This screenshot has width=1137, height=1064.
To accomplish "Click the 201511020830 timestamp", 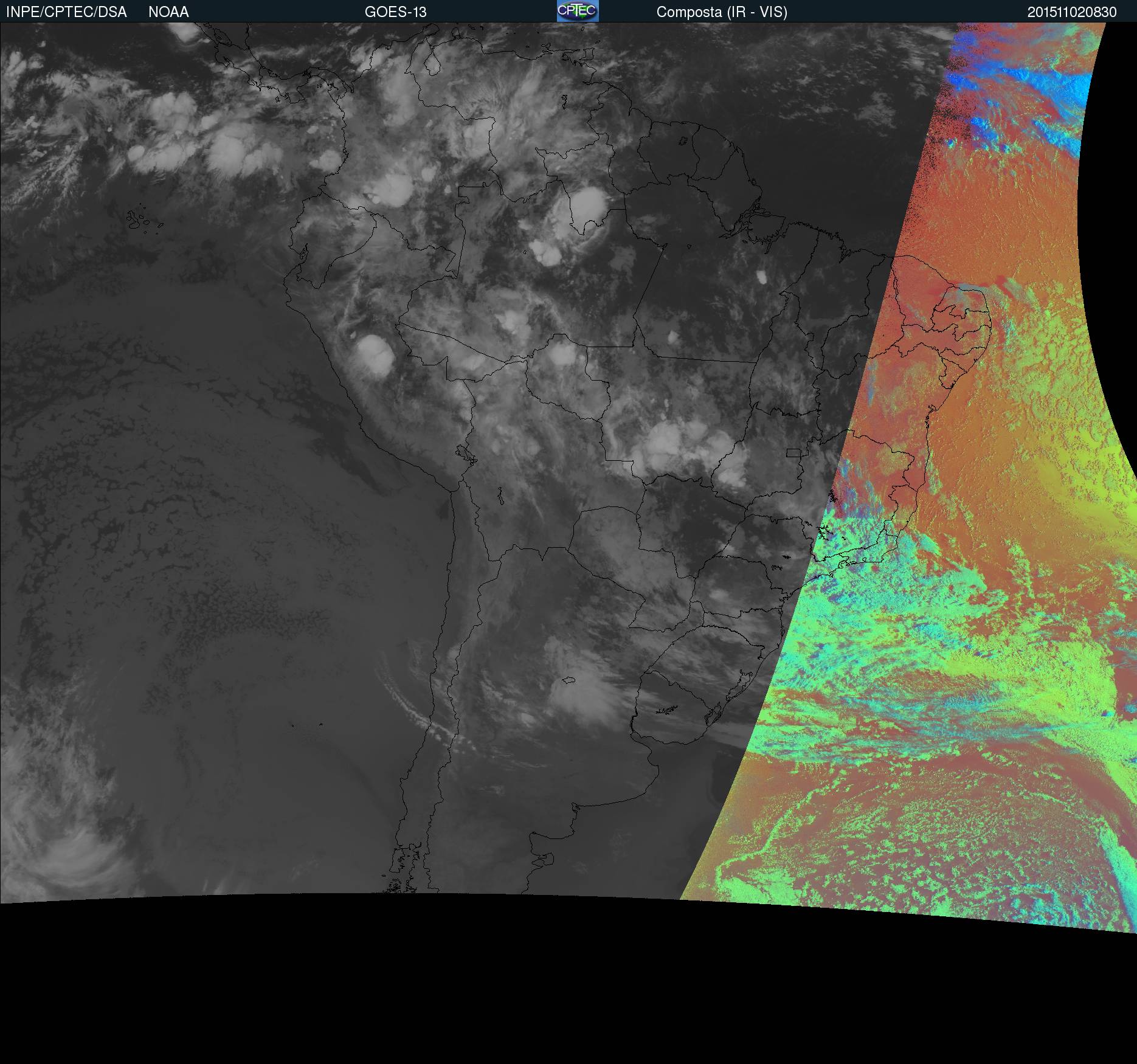I will (x=1072, y=12).
